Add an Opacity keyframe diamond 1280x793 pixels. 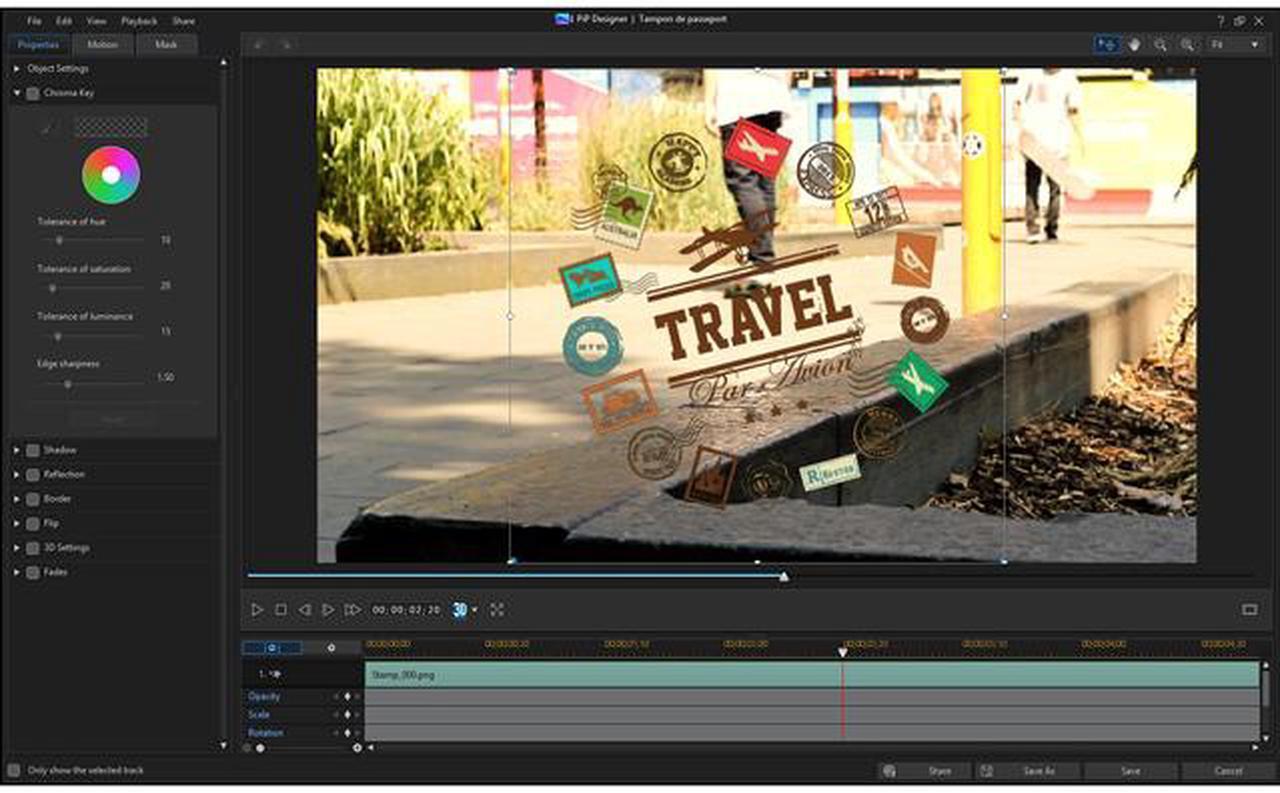[348, 696]
